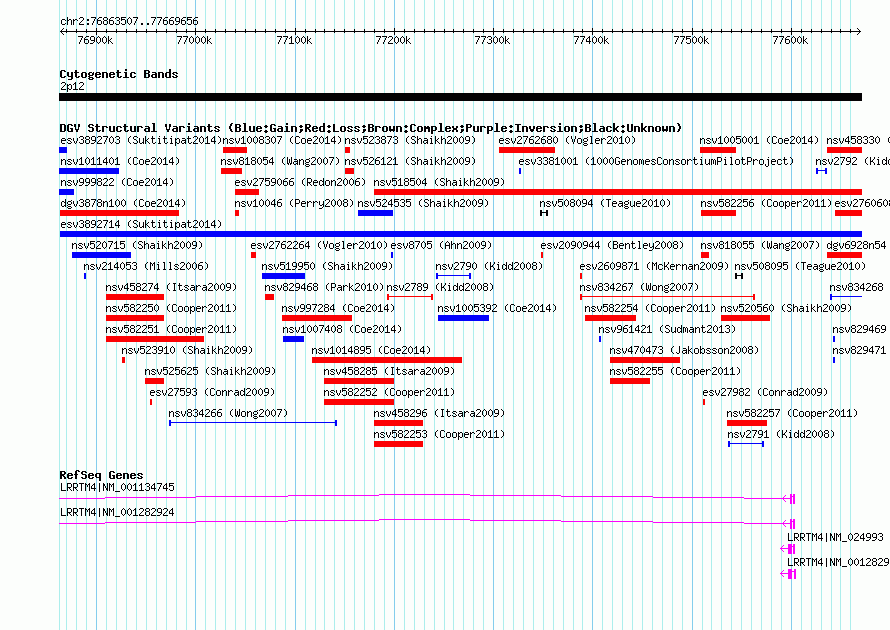Image resolution: width=890 pixels, height=630 pixels.
Task: Click esv3381001 1000GenomesConsortiumPilotProject label
Action: (x=656, y=161)
